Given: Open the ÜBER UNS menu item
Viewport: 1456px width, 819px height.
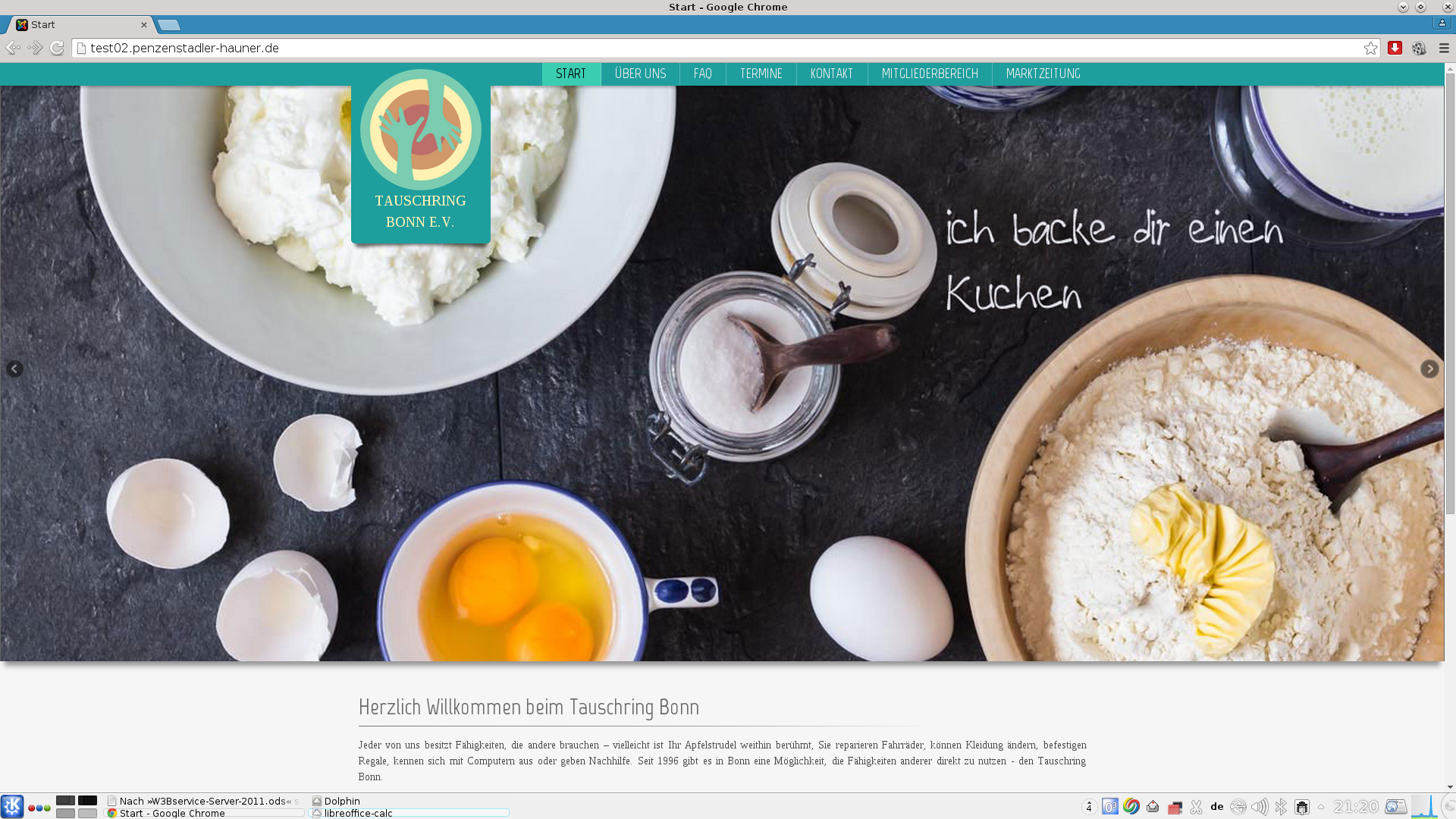Looking at the screenshot, I should coord(640,74).
